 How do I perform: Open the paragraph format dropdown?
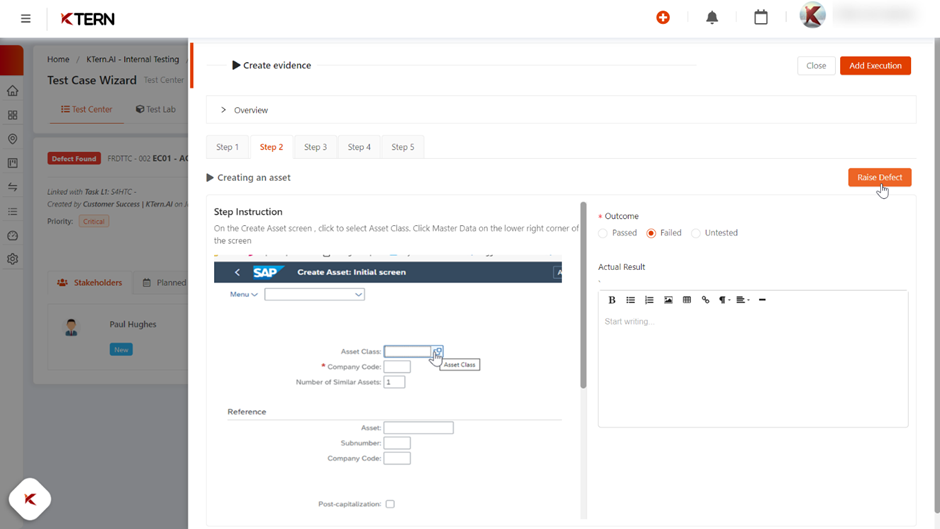click(724, 300)
